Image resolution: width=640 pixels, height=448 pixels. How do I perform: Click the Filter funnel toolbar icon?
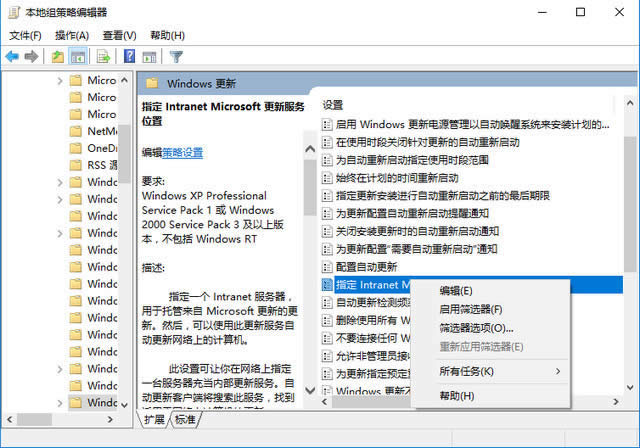coord(176,57)
